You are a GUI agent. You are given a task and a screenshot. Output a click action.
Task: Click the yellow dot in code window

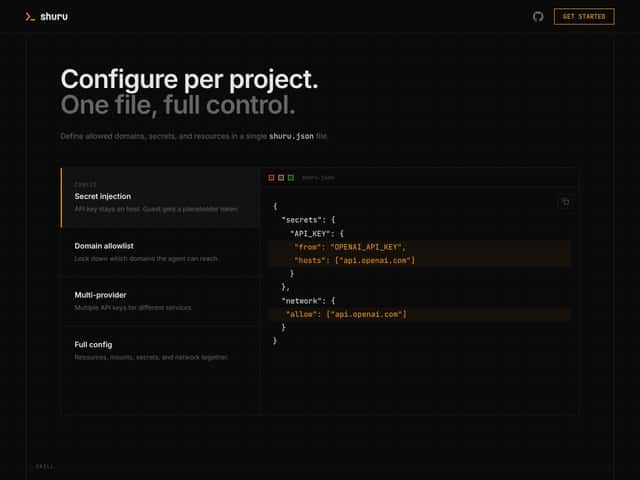tap(281, 178)
